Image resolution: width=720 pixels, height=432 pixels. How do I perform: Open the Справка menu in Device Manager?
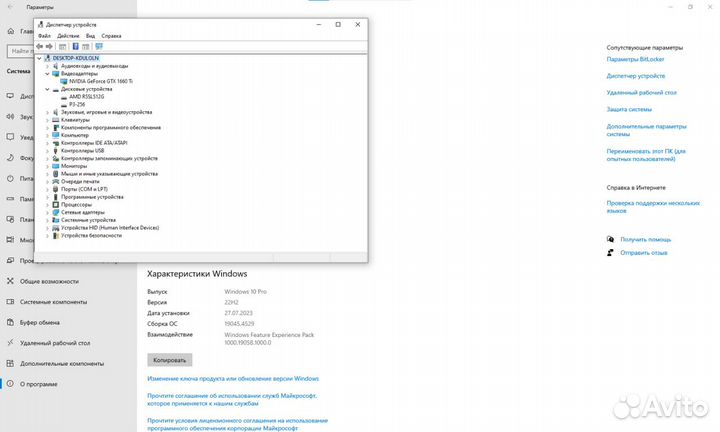point(111,35)
